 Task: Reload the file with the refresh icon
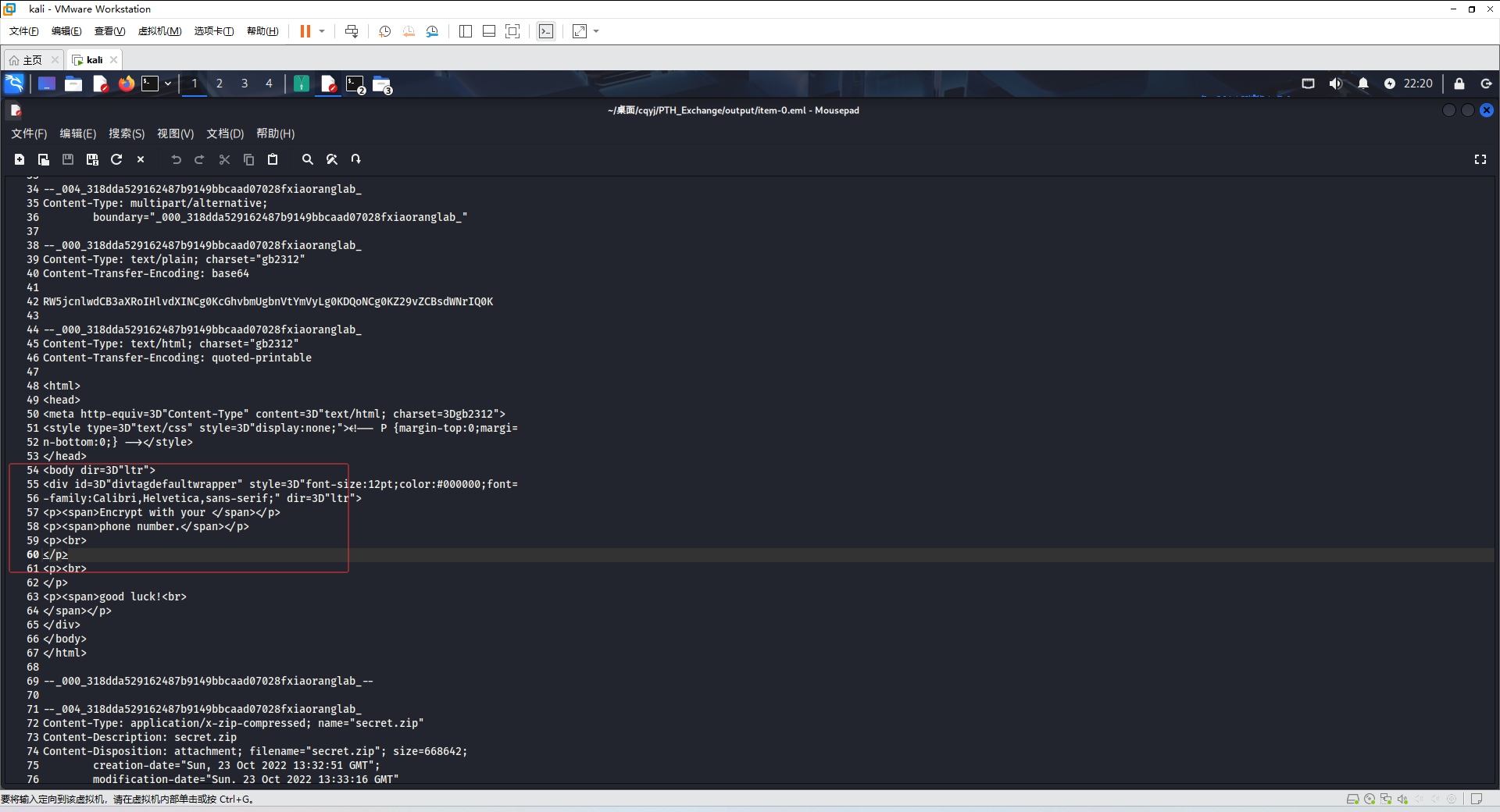(x=116, y=159)
